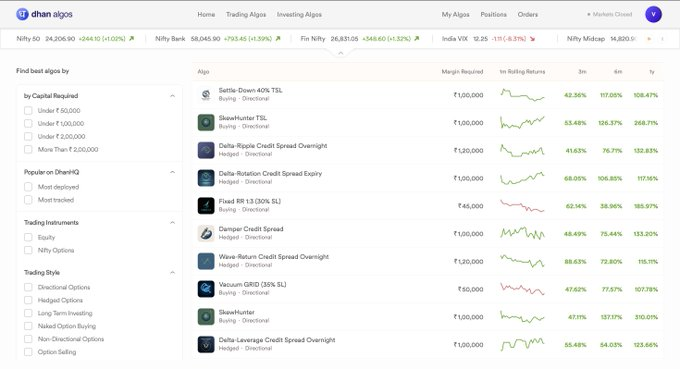Image resolution: width=680 pixels, height=369 pixels.
Task: Collapse the Trading Style section
Action: (x=172, y=272)
